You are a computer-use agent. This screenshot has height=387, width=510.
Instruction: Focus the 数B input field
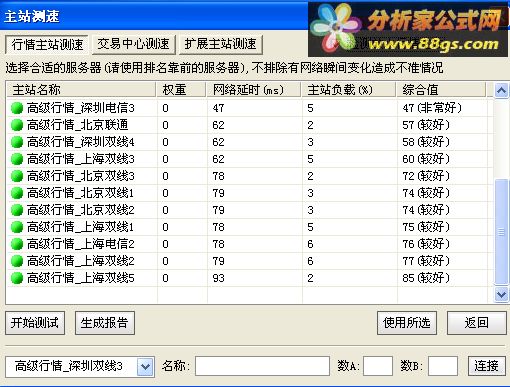pyautogui.click(x=443, y=366)
